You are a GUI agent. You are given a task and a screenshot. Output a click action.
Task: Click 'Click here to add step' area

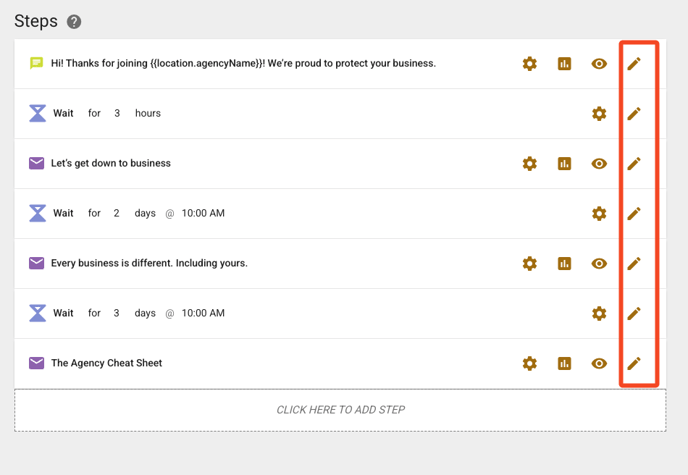tap(340, 410)
